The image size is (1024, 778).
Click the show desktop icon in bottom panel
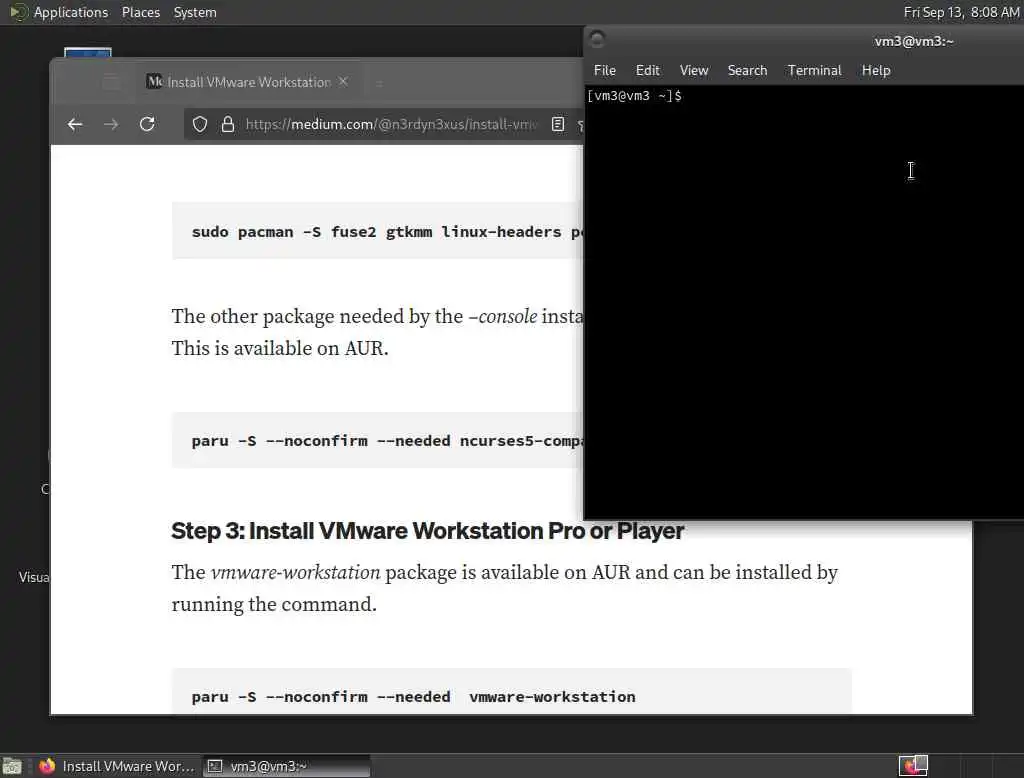tap(12, 766)
